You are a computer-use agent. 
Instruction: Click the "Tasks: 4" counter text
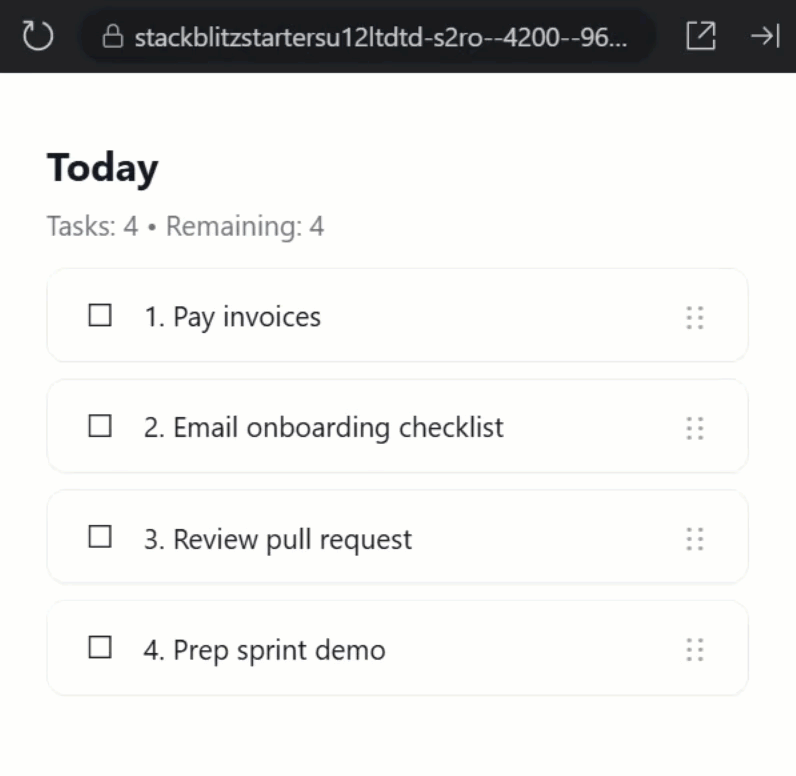(x=92, y=226)
